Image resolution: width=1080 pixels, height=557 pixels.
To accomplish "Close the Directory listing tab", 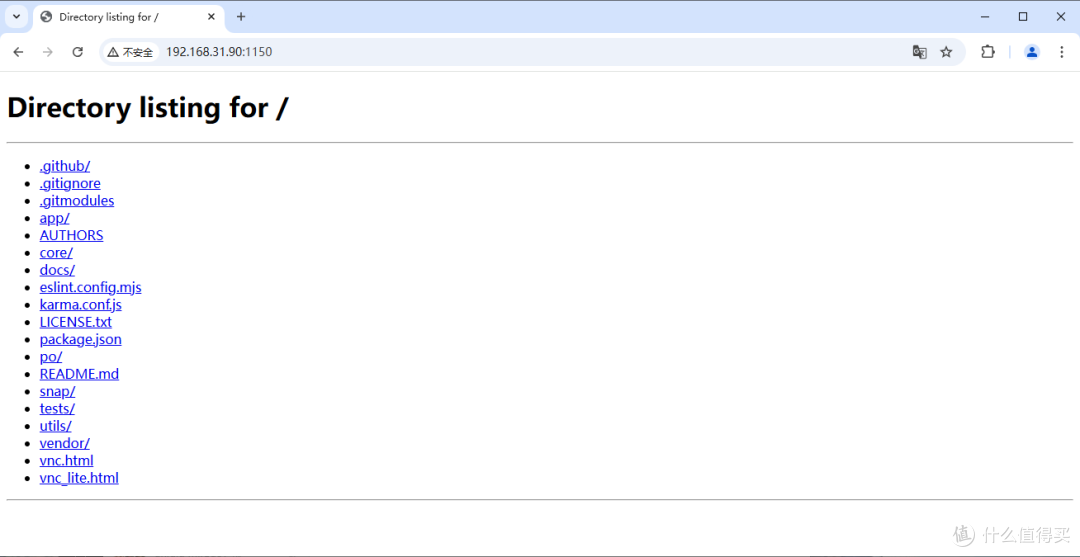I will click(x=211, y=17).
